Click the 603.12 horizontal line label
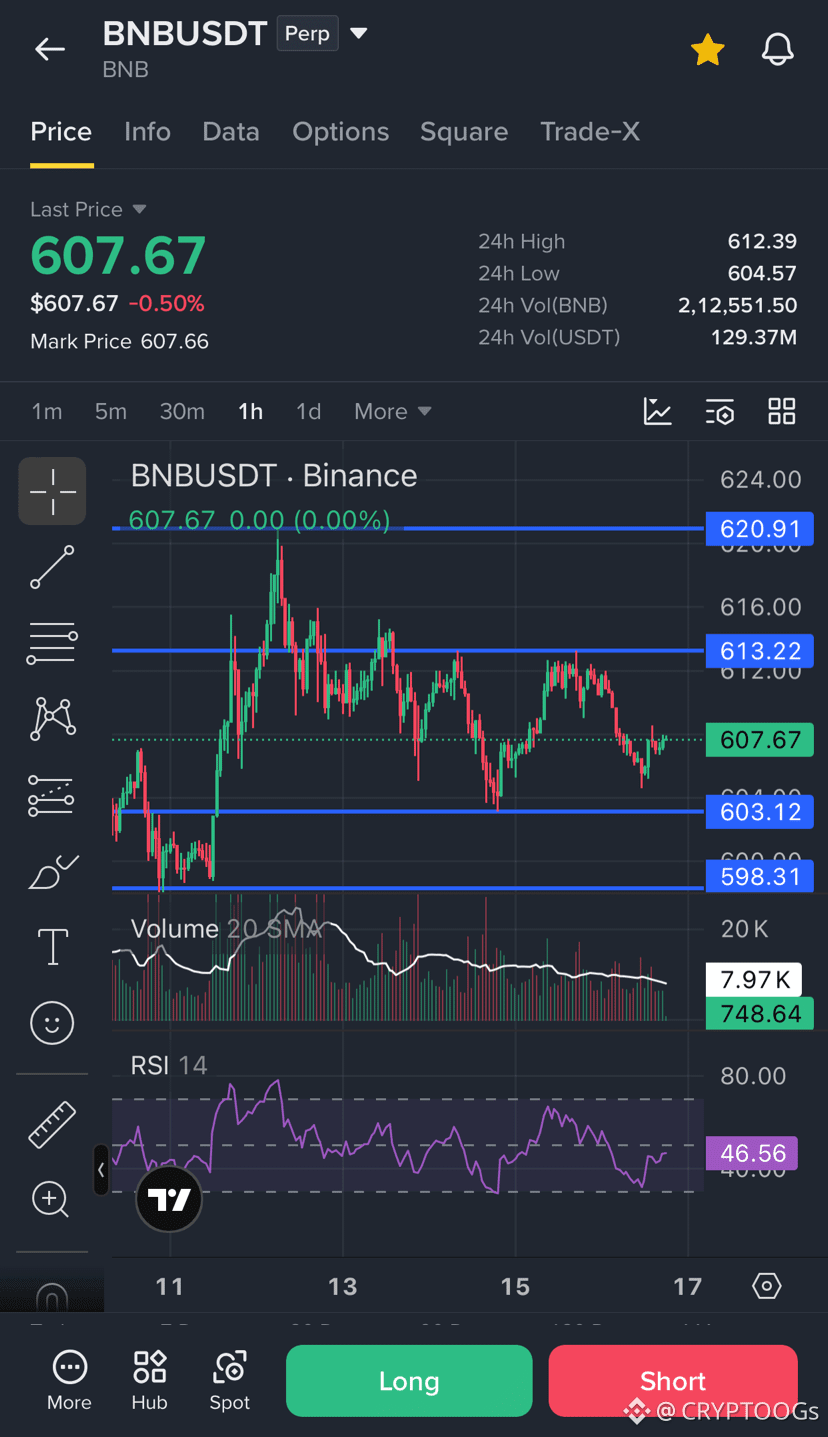Screen dimensions: 828x1437 click(x=759, y=811)
